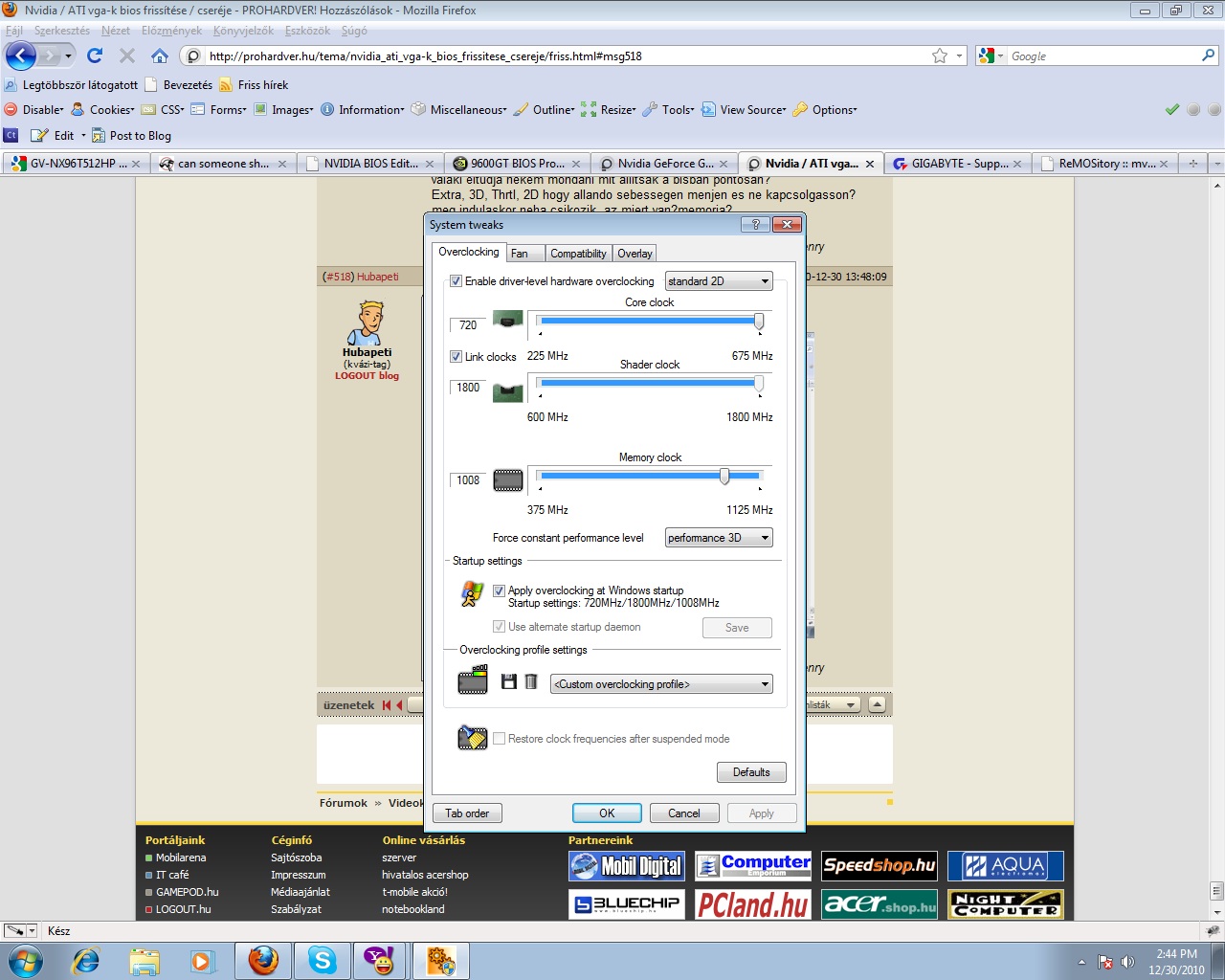
Task: Launch Internet Explorer from taskbar
Action: [x=86, y=960]
